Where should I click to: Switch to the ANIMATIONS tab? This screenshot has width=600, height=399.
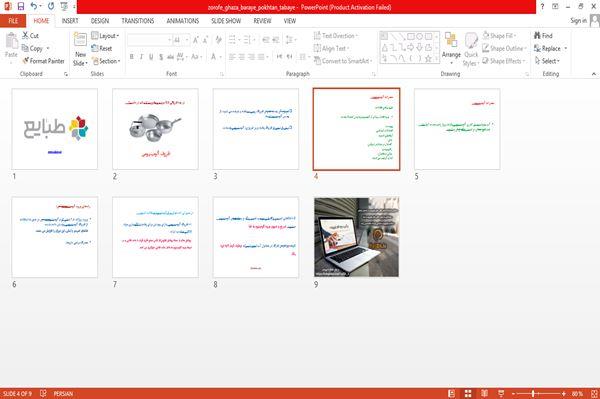(183, 21)
